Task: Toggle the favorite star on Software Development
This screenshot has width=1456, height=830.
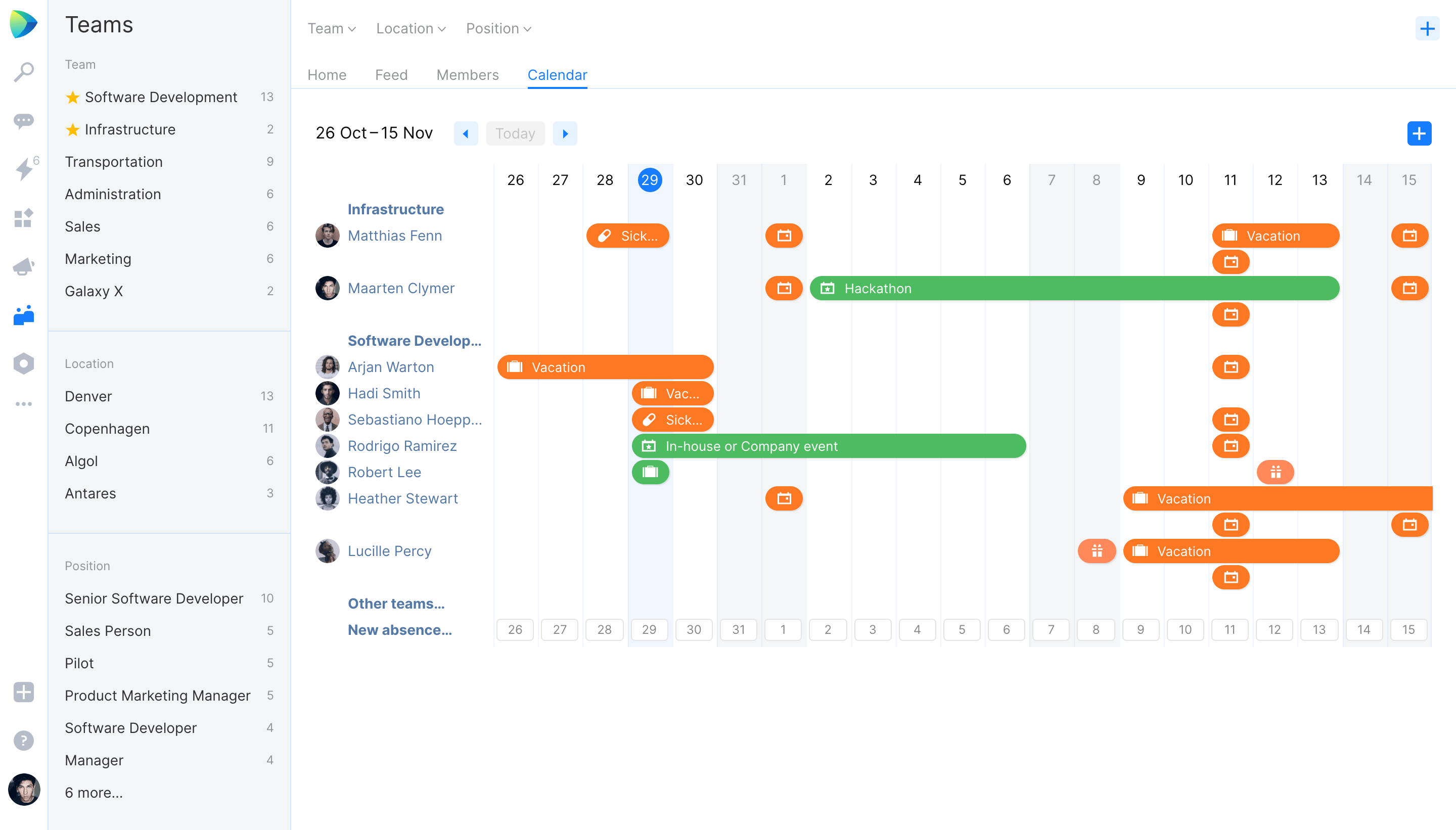Action: [72, 97]
